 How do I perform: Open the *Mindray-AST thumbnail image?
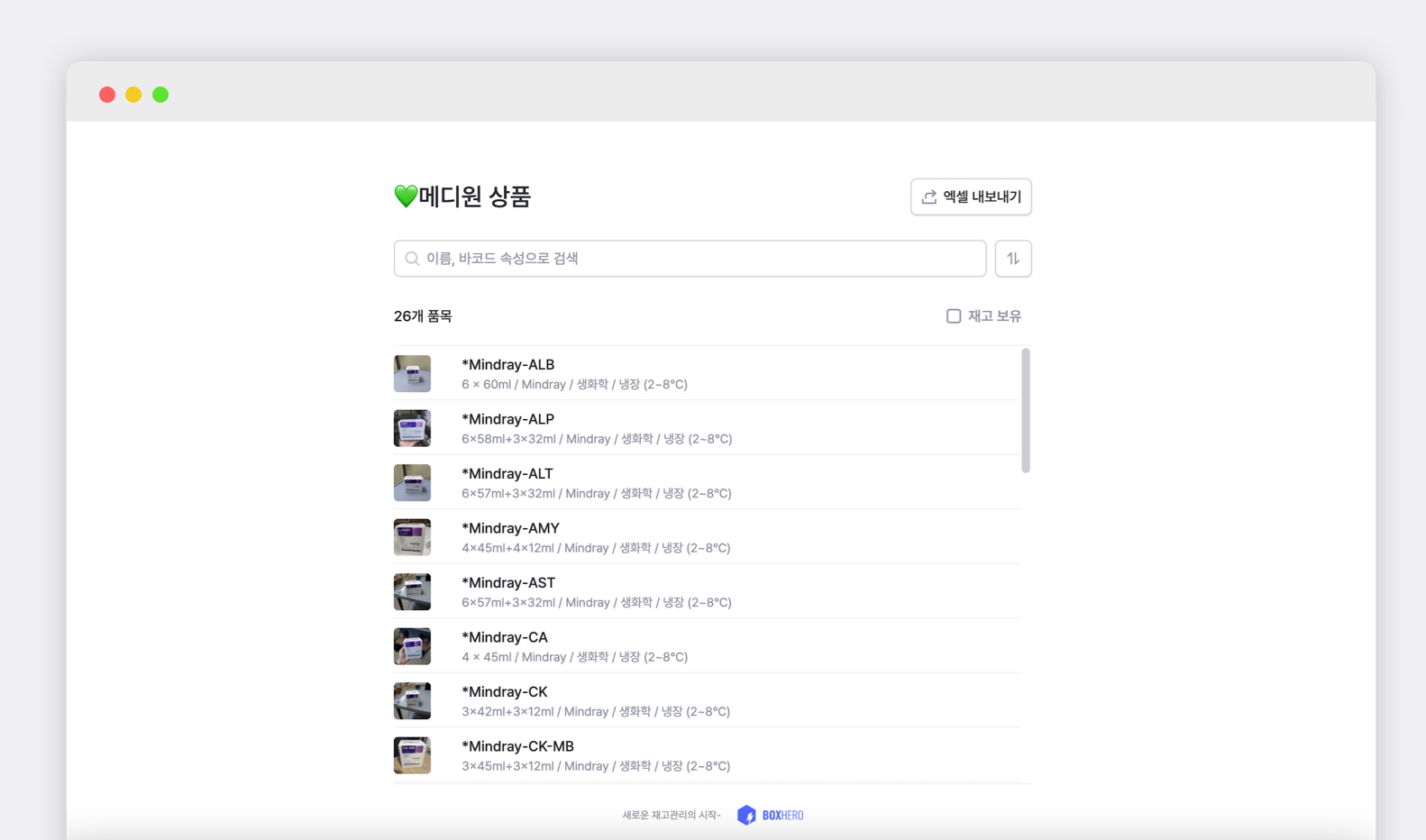click(x=412, y=592)
